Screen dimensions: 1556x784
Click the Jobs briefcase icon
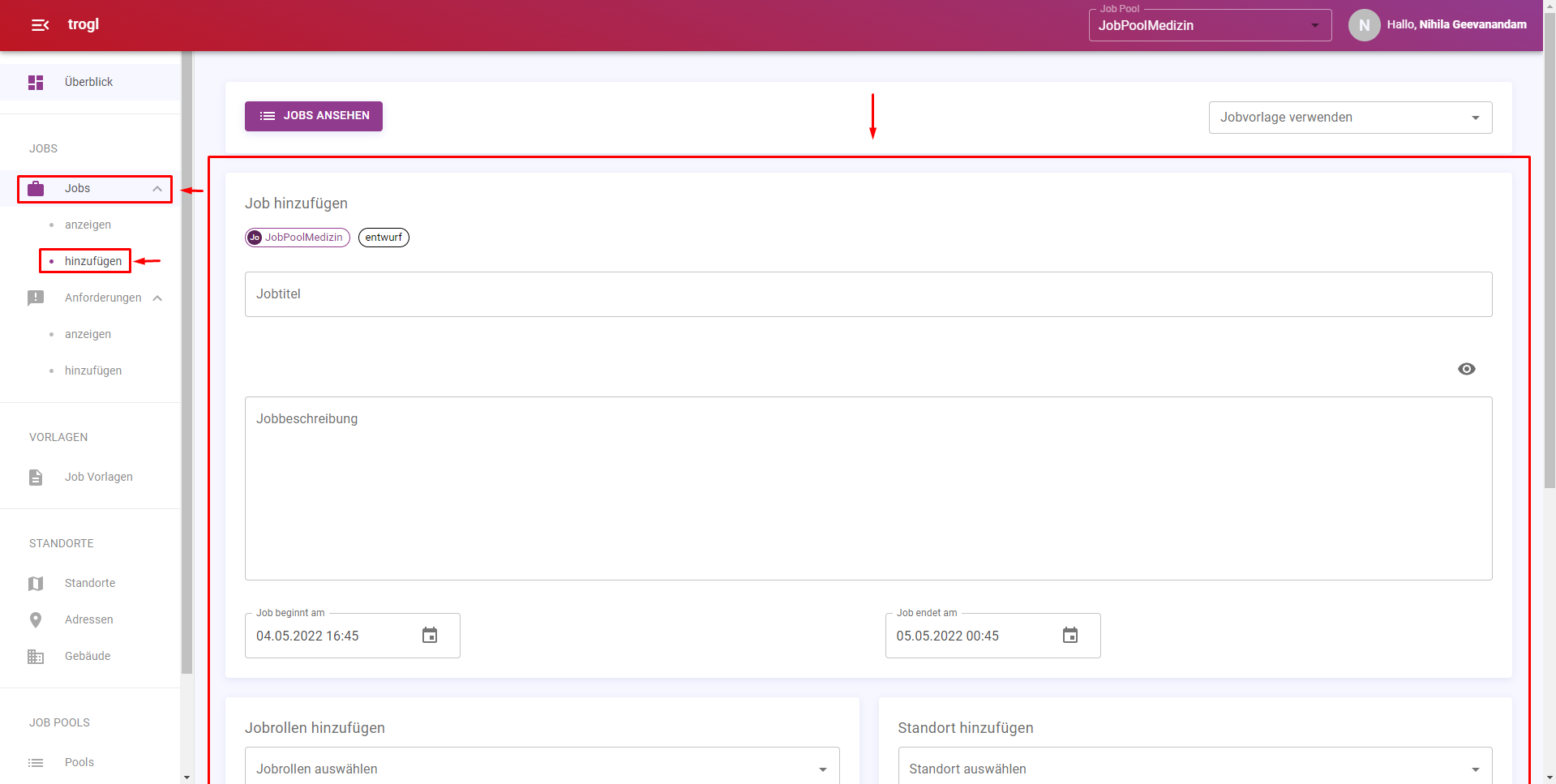coord(36,189)
